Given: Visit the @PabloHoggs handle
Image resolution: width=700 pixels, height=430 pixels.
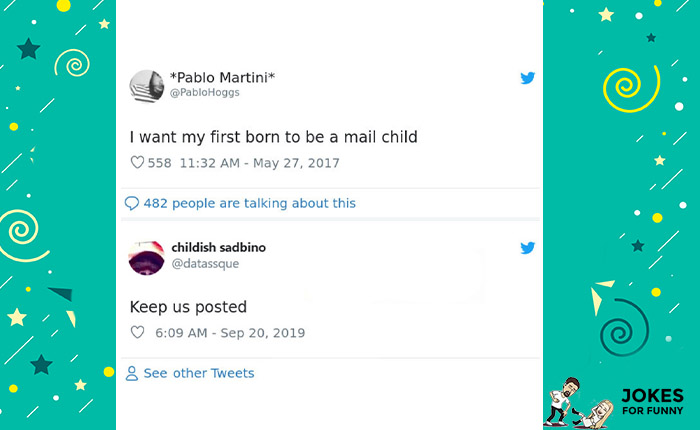Looking at the screenshot, I should [205, 92].
